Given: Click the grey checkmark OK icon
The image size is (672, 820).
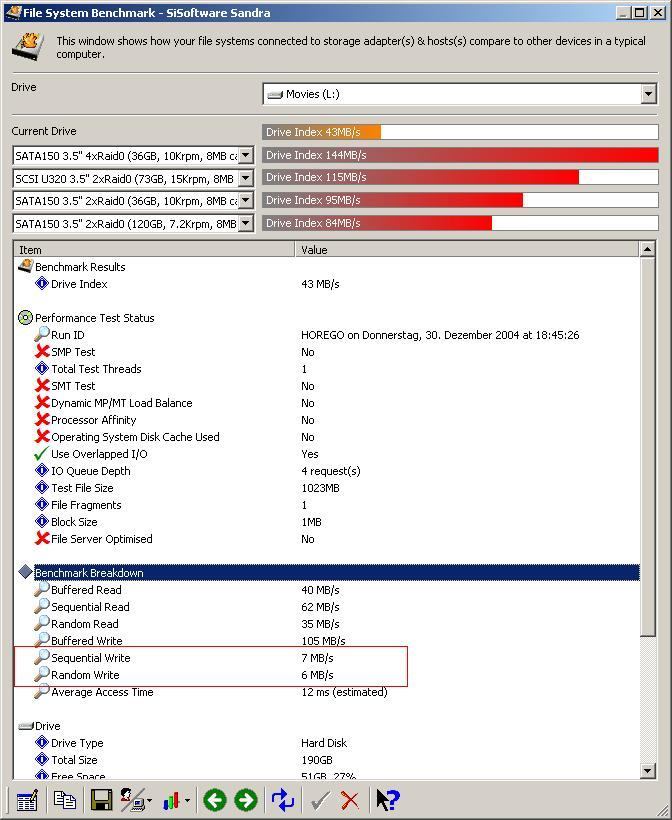Looking at the screenshot, I should [x=320, y=800].
